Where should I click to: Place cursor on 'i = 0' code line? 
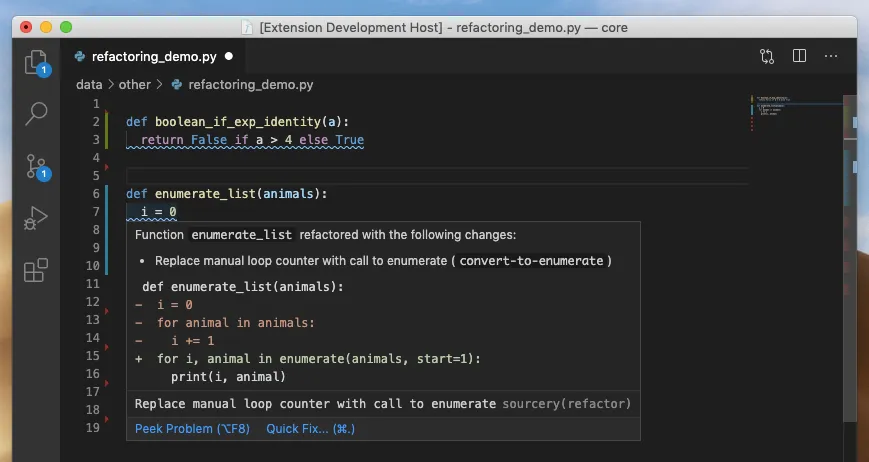pos(159,212)
